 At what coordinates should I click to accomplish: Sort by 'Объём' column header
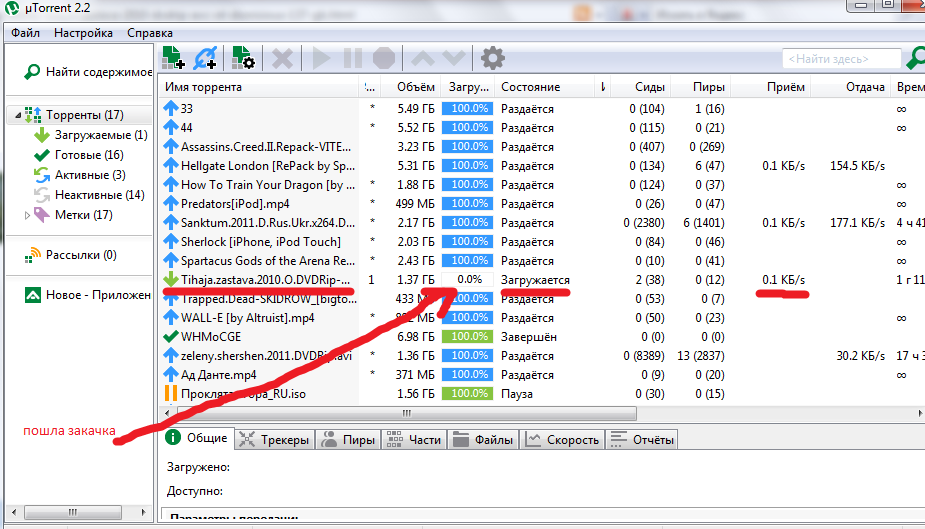[410, 87]
